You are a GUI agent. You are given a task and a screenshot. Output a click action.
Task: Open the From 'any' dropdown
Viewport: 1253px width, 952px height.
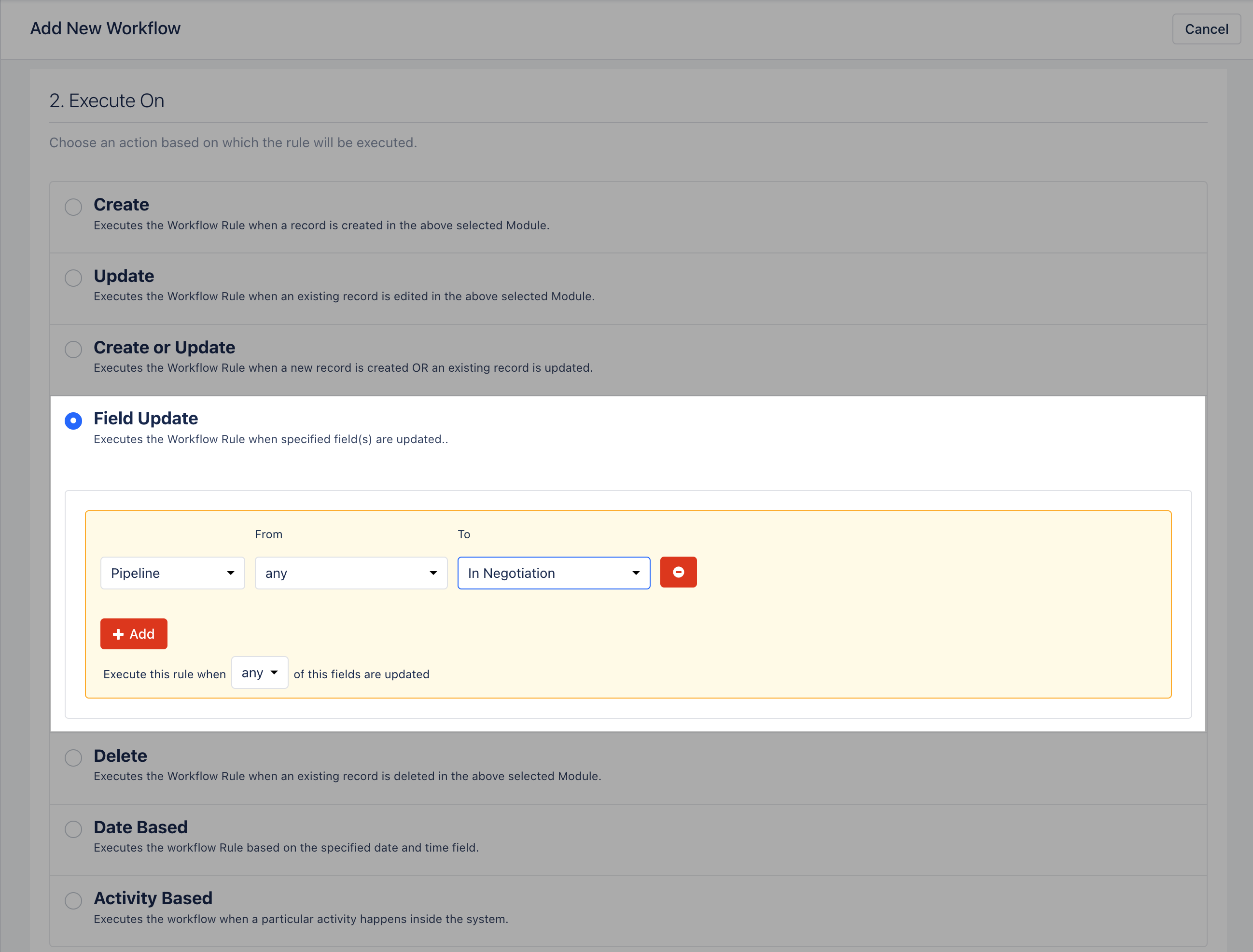coord(351,573)
